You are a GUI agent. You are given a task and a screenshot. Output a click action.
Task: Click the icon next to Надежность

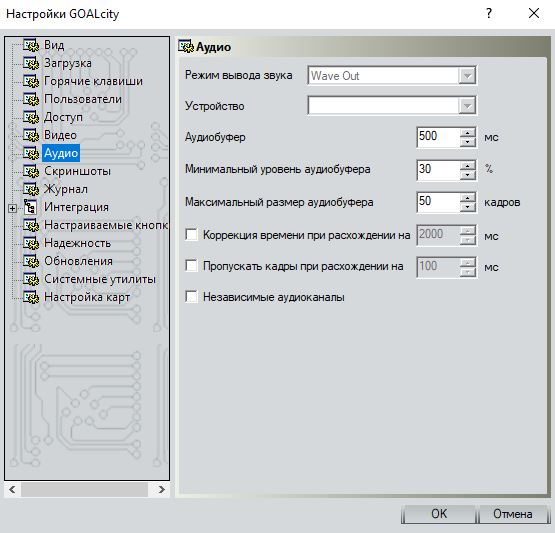[x=31, y=243]
